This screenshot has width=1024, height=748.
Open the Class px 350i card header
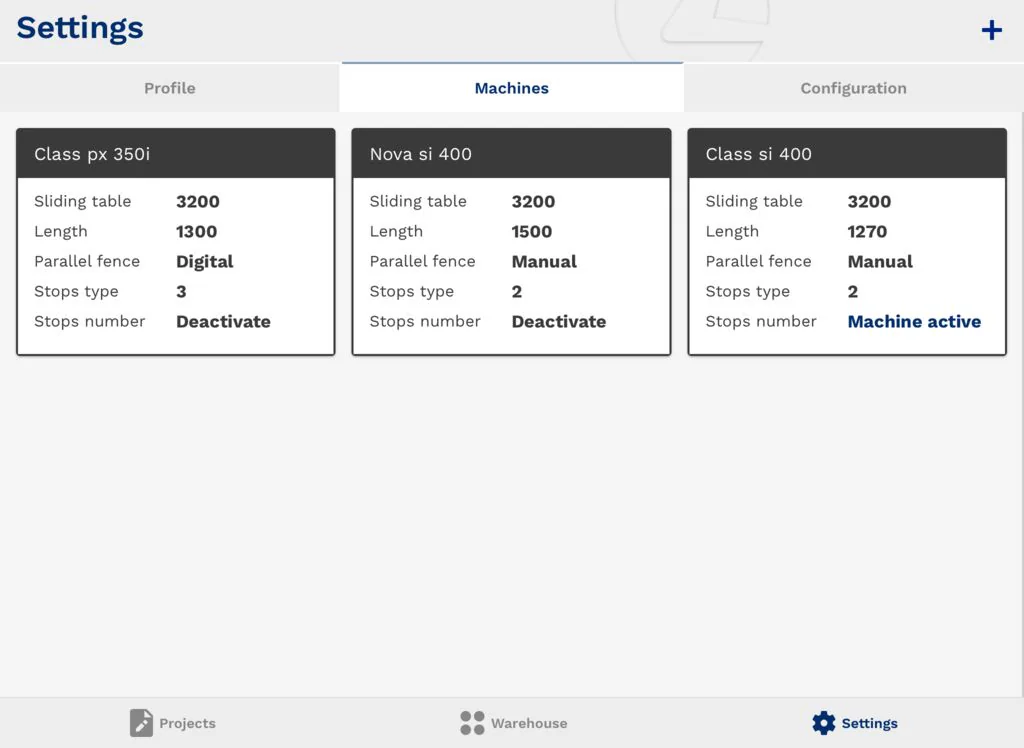click(175, 154)
